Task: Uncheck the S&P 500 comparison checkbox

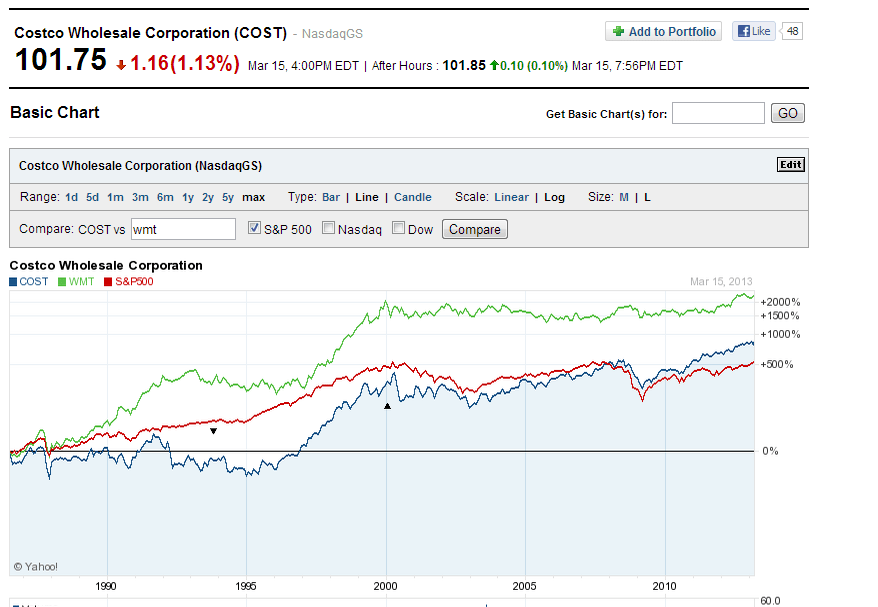Action: [x=254, y=228]
